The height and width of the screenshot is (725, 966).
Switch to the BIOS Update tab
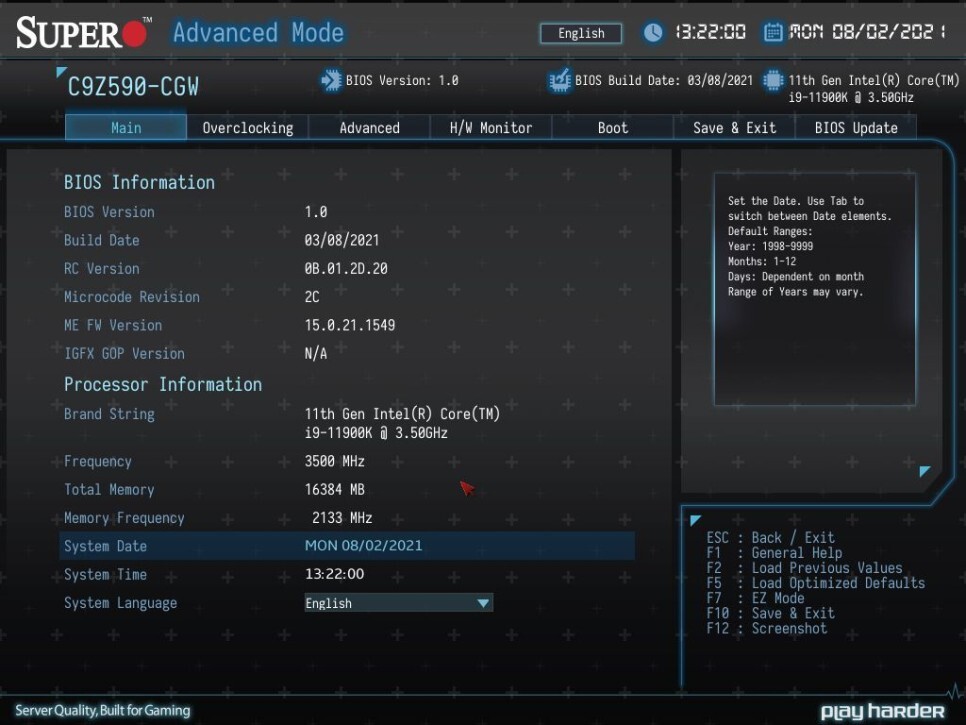(856, 128)
